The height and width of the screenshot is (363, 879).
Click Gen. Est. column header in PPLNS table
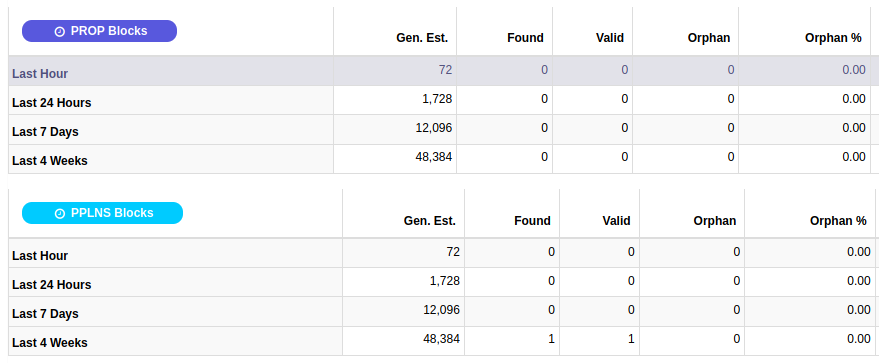(x=429, y=221)
